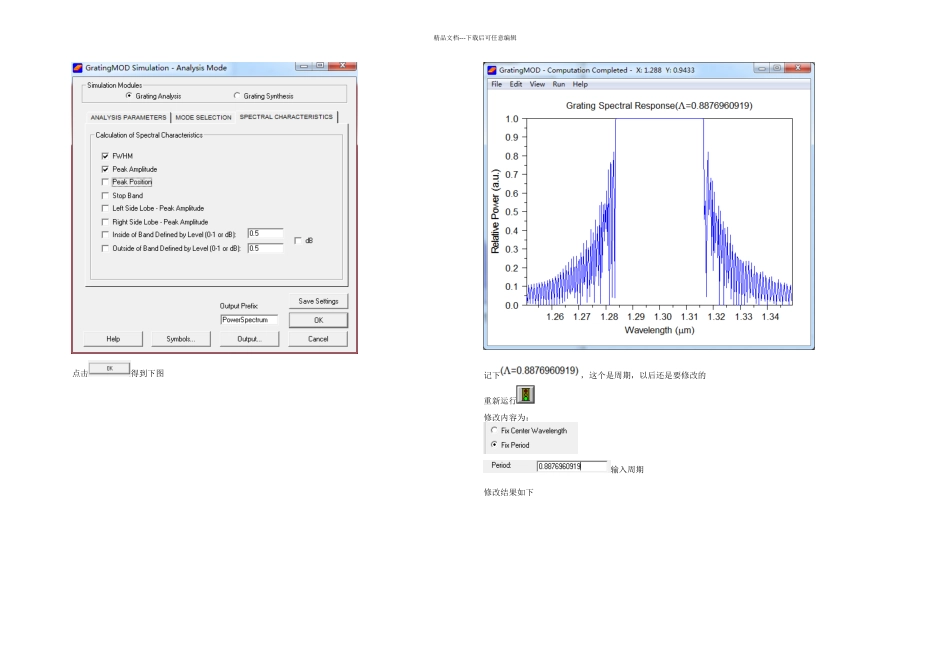Image resolution: width=950 pixels, height=672 pixels.
Task: Select the Fix Center Wavelength option
Action: click(494, 430)
